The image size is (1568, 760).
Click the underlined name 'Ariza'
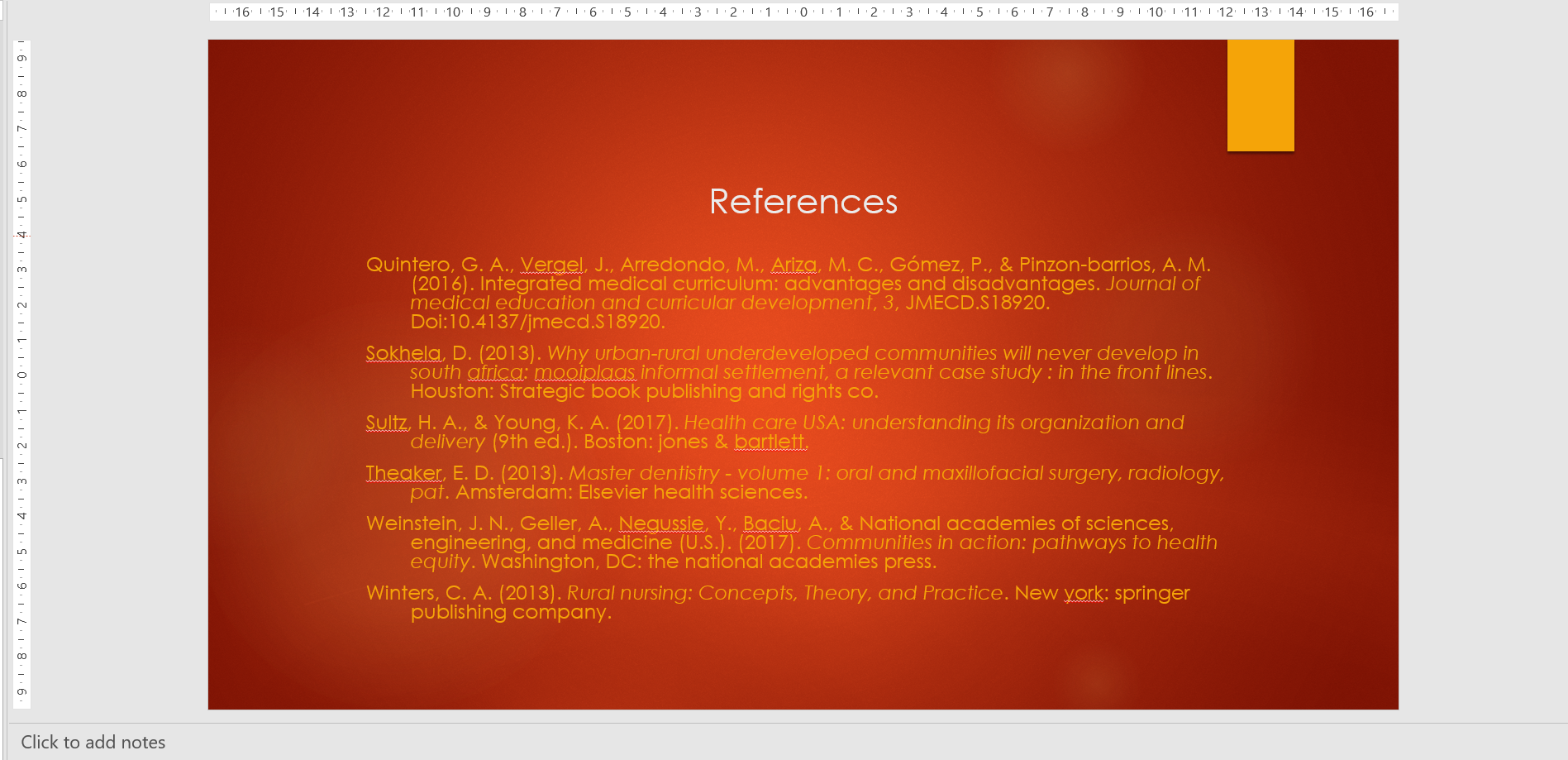coord(794,265)
